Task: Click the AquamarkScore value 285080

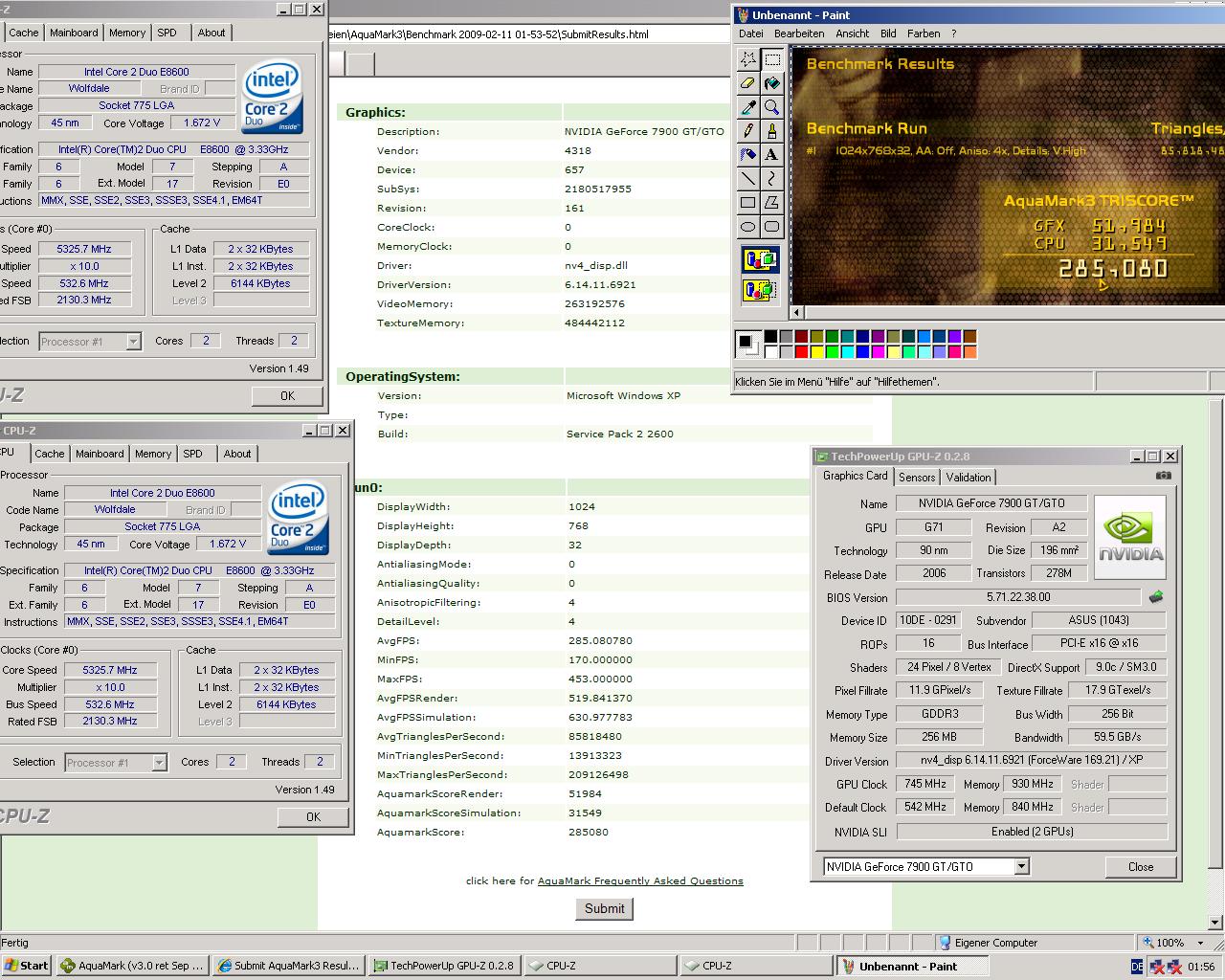Action: (x=587, y=832)
